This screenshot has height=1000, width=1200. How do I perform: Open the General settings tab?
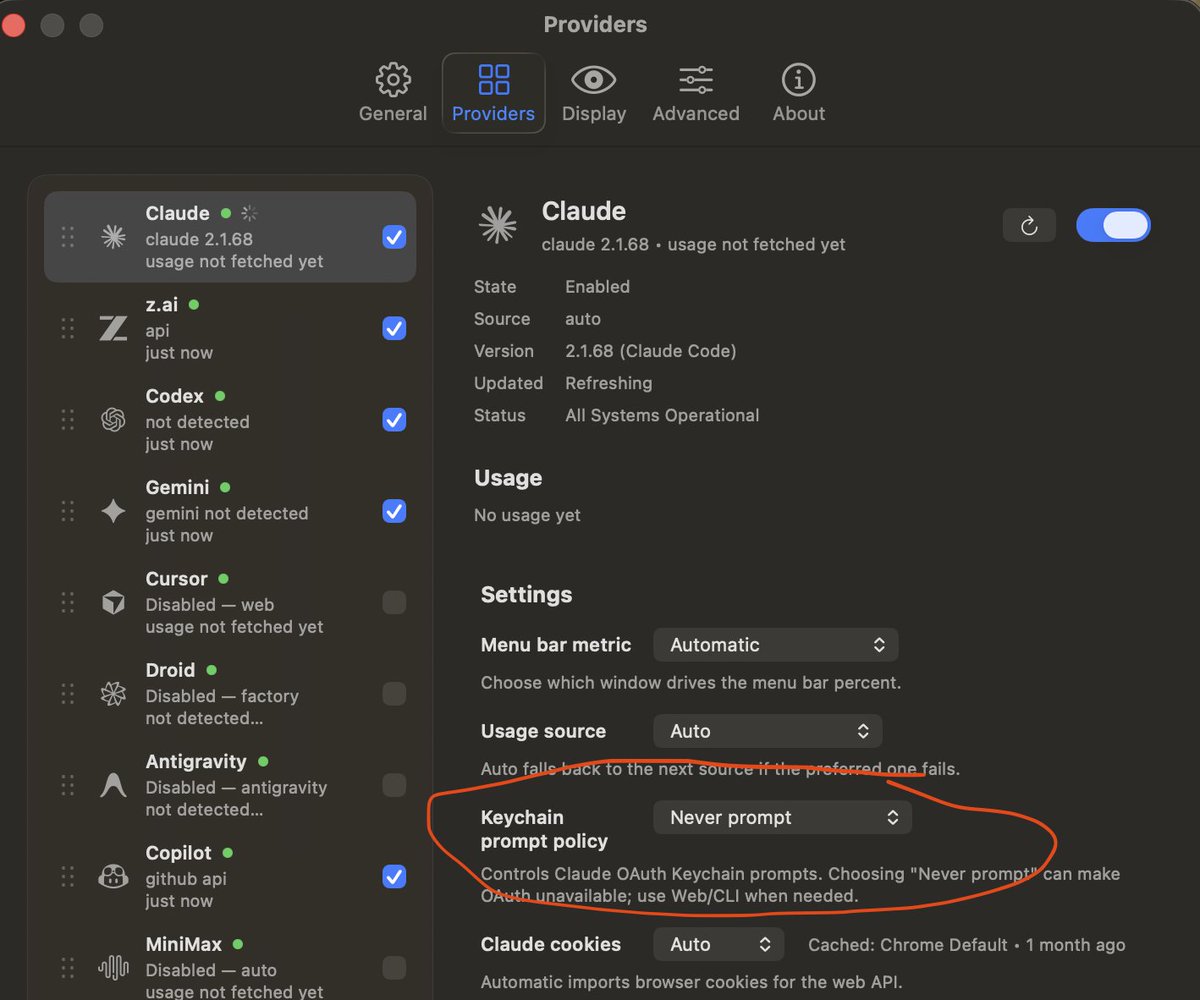(392, 93)
